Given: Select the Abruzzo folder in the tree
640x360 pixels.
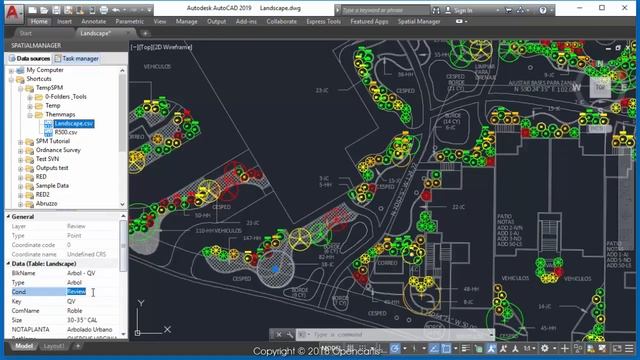Looking at the screenshot, I should coord(46,203).
